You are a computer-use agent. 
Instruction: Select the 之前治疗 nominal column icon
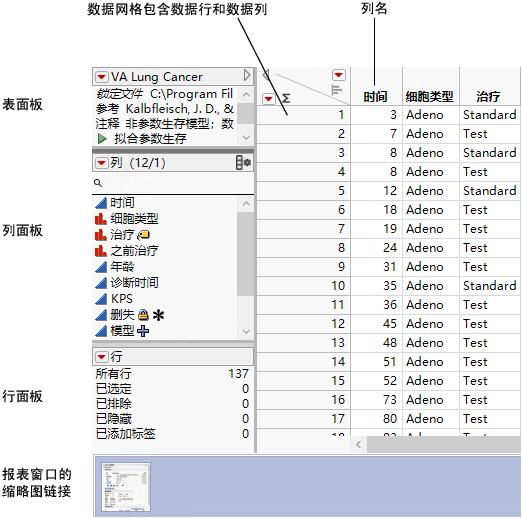(101, 251)
